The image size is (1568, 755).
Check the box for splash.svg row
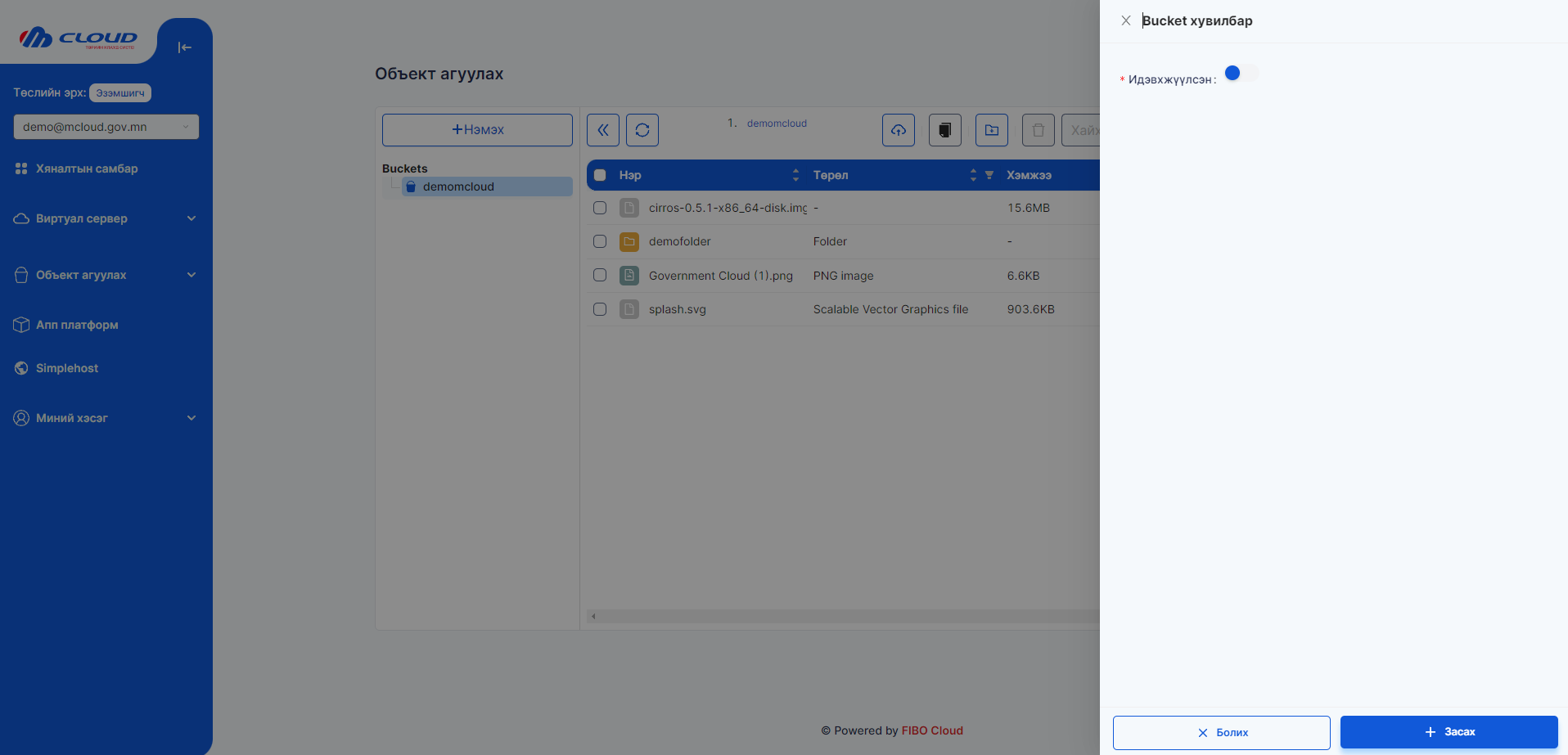point(600,309)
